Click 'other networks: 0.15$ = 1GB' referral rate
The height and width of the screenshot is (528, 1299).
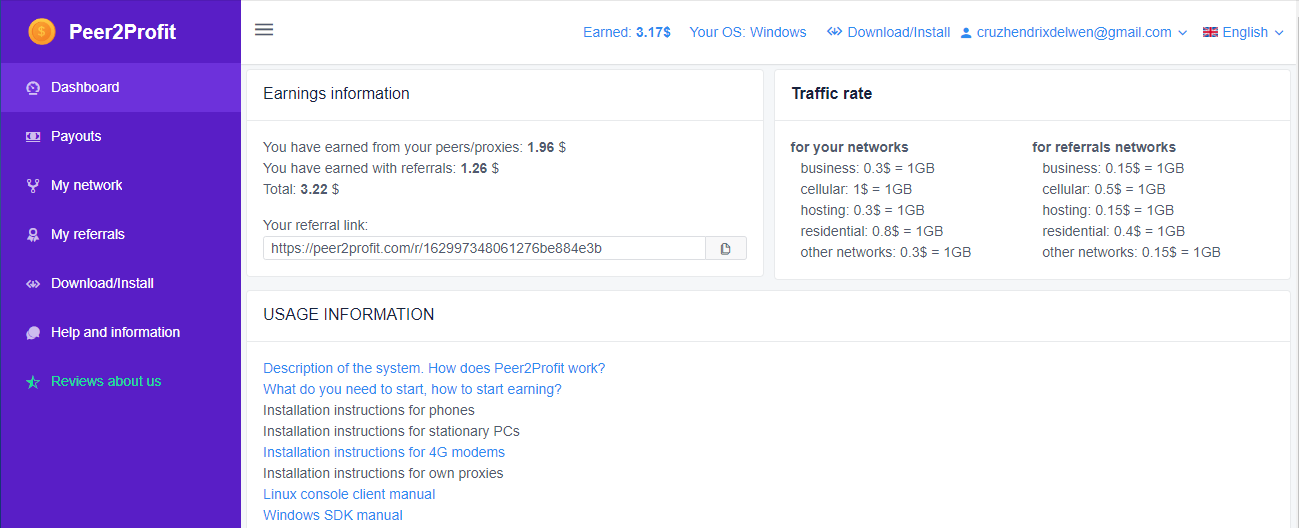pyautogui.click(x=1131, y=252)
